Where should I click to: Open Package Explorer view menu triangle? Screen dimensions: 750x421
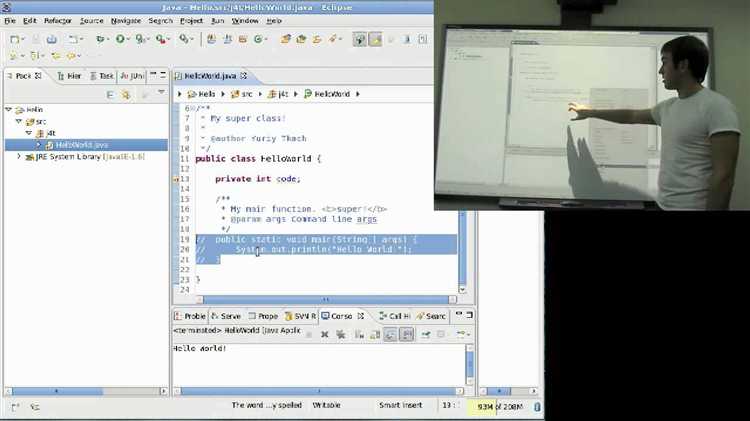(161, 92)
